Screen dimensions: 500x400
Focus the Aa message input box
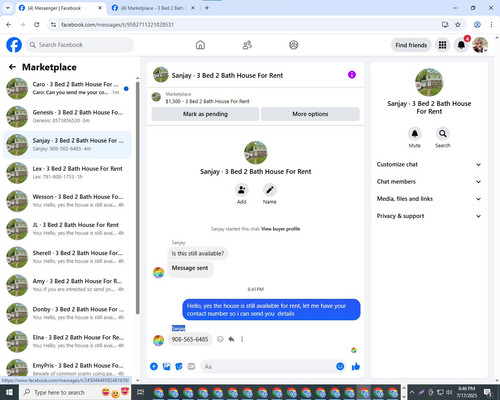268,367
